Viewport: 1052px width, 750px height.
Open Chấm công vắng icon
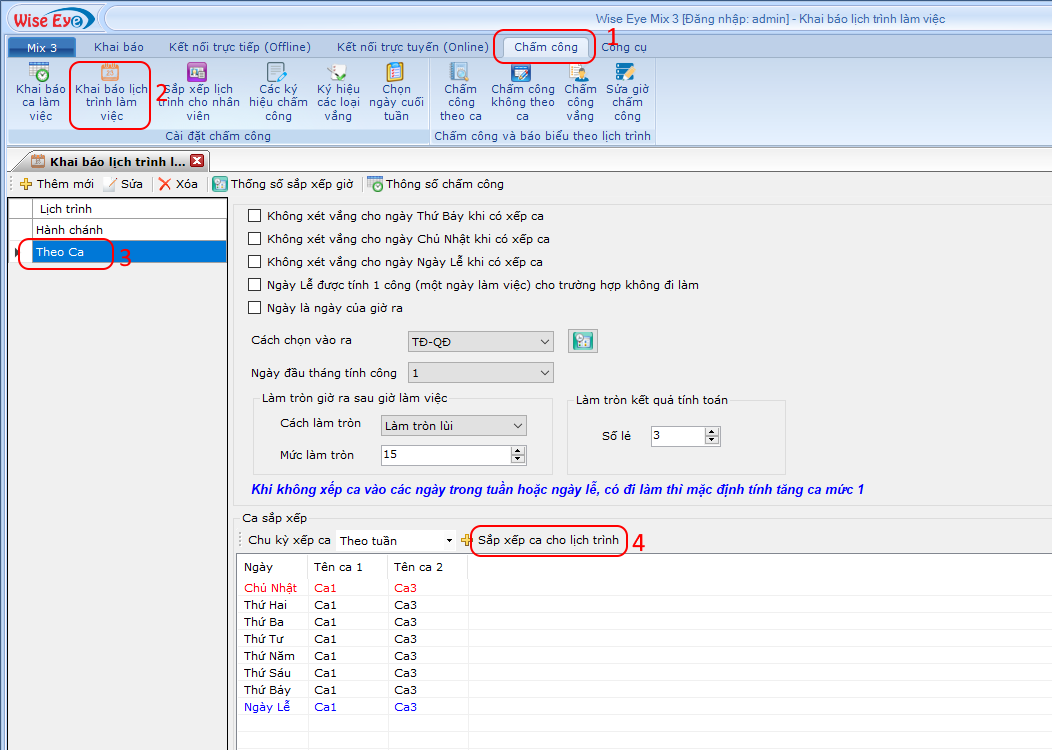580,91
